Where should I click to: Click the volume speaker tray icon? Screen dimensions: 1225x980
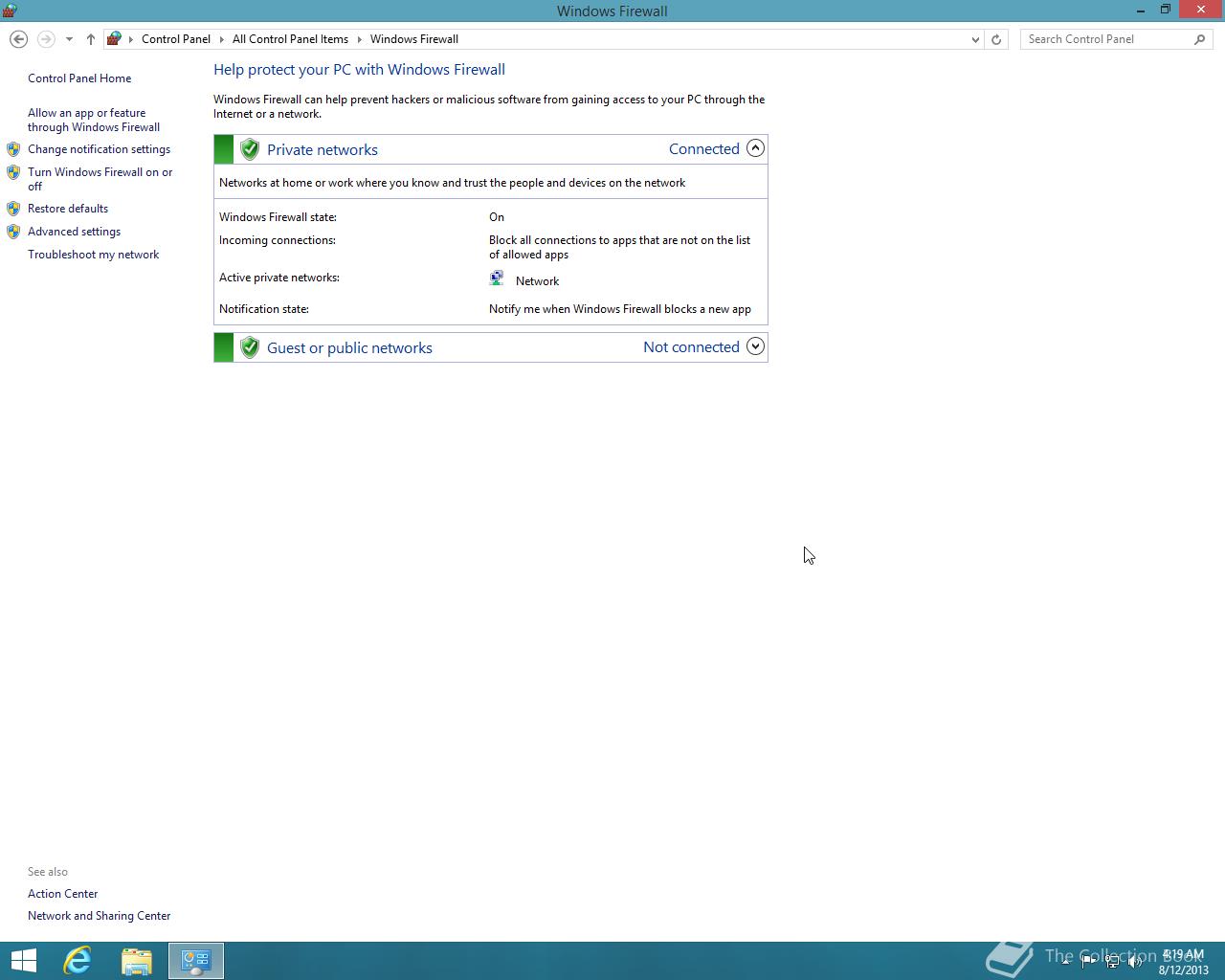pyautogui.click(x=1135, y=962)
